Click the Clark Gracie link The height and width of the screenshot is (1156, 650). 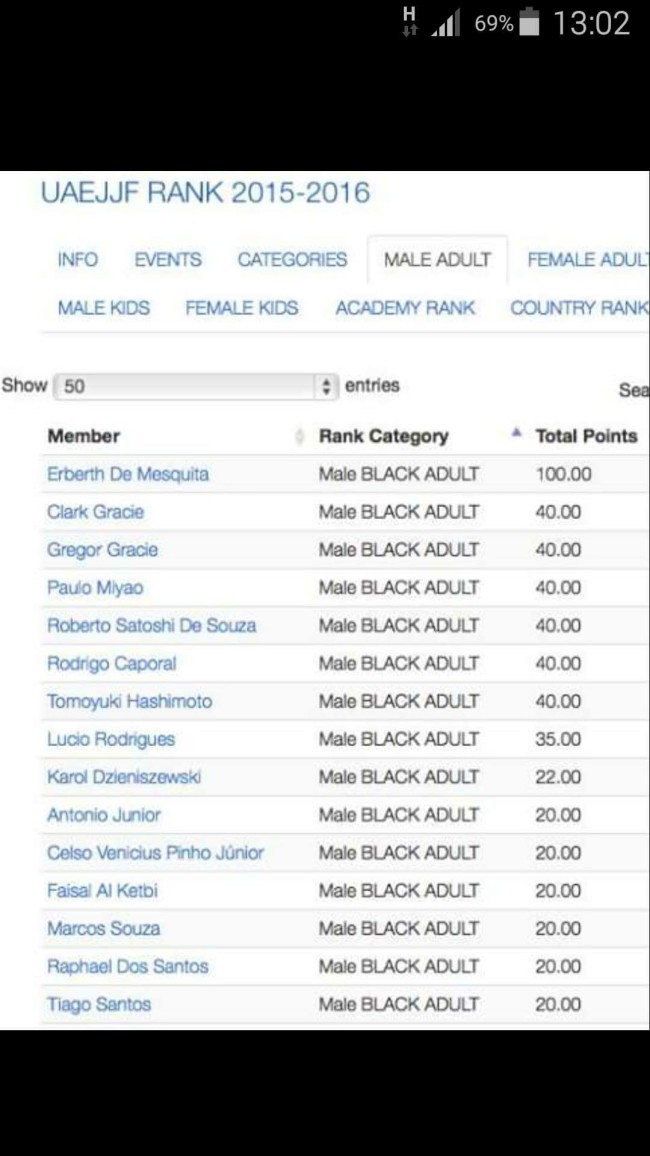coord(95,512)
